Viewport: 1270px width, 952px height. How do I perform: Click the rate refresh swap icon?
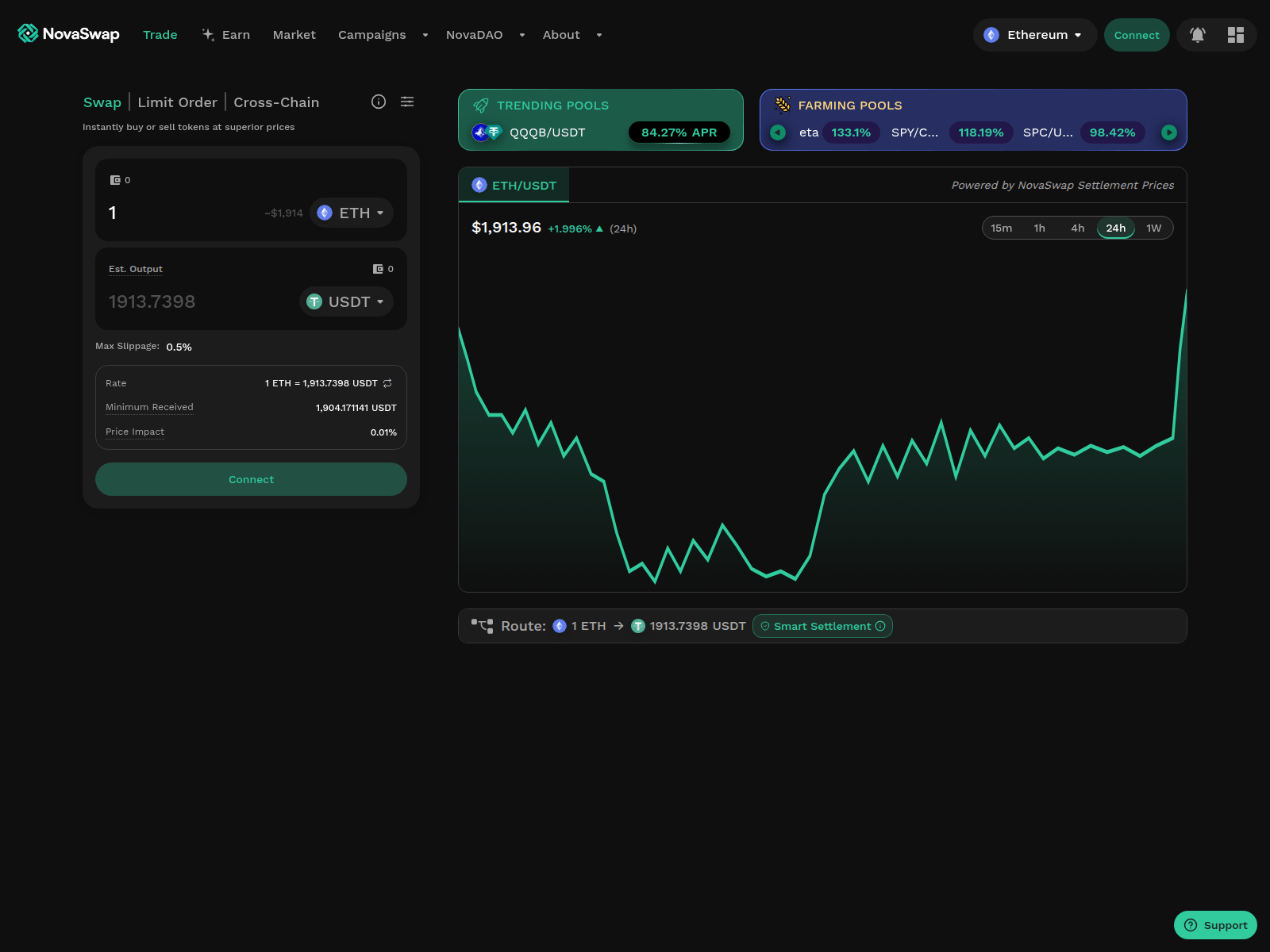[387, 383]
